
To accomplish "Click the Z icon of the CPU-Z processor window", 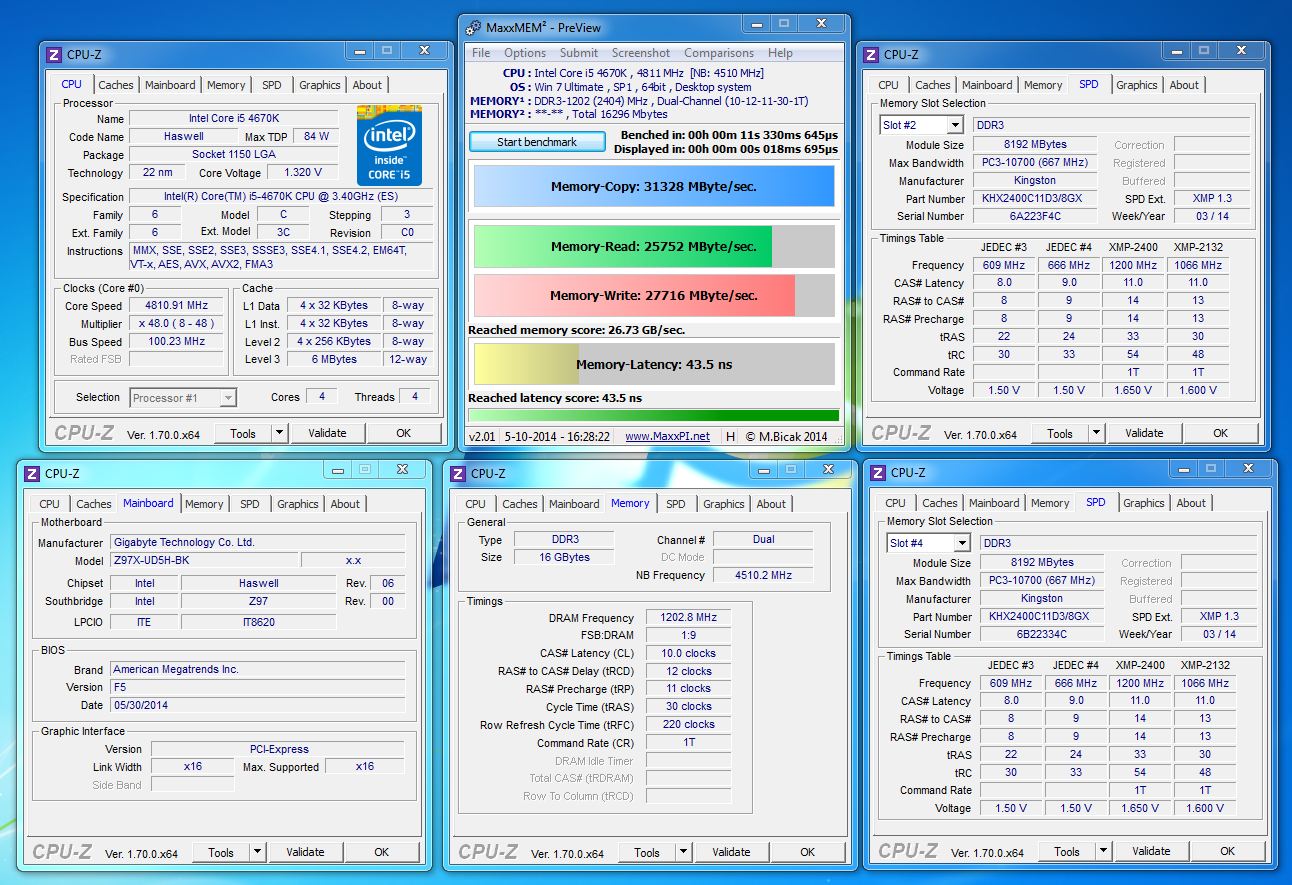I will click(x=54, y=55).
